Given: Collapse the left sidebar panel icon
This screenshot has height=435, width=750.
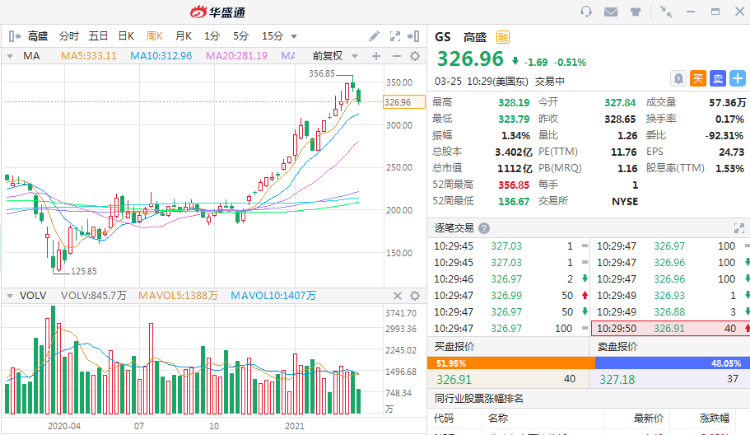Looking at the screenshot, I should [x=14, y=36].
